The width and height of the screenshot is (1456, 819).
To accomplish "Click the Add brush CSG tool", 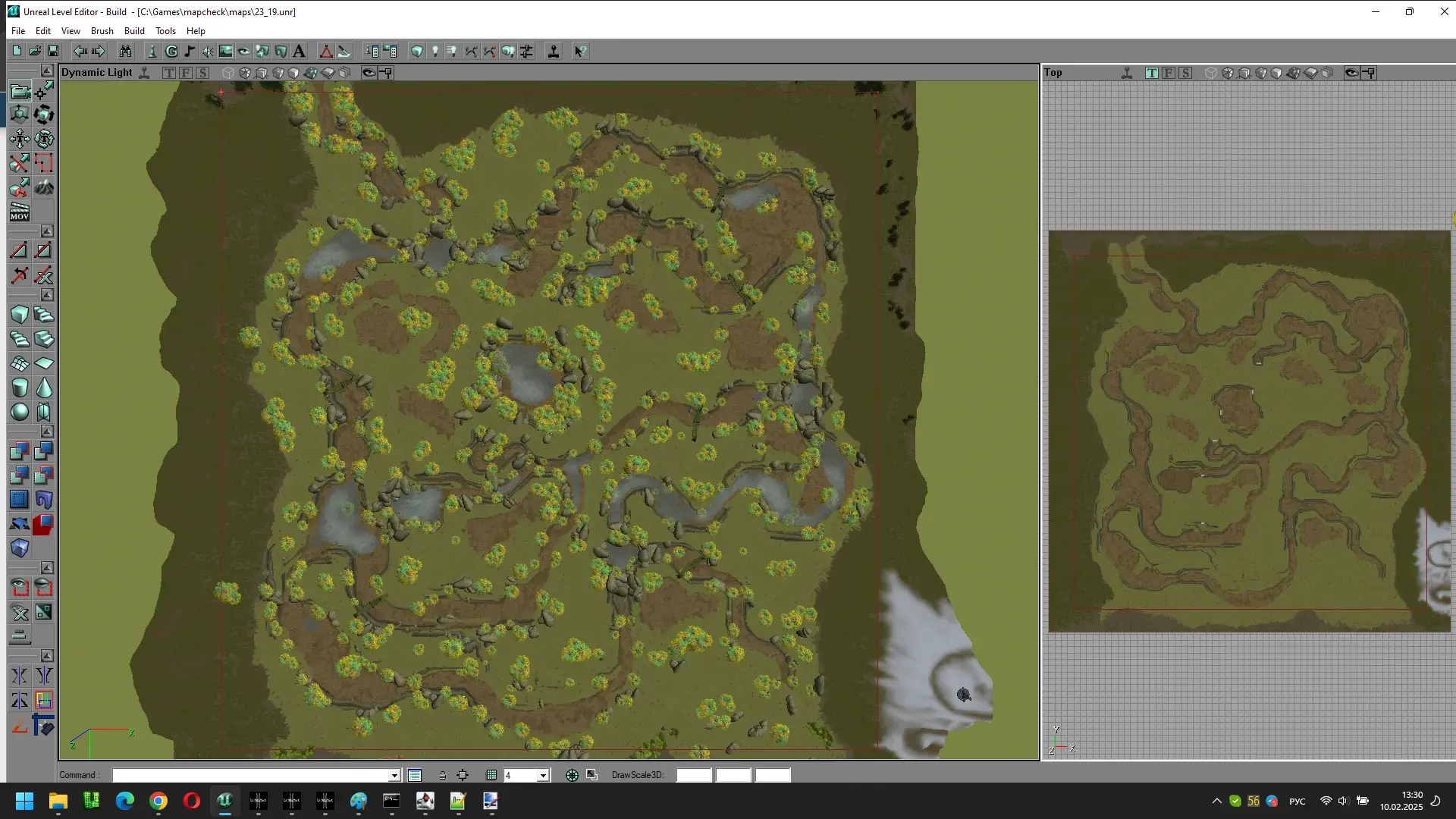I will (20, 451).
